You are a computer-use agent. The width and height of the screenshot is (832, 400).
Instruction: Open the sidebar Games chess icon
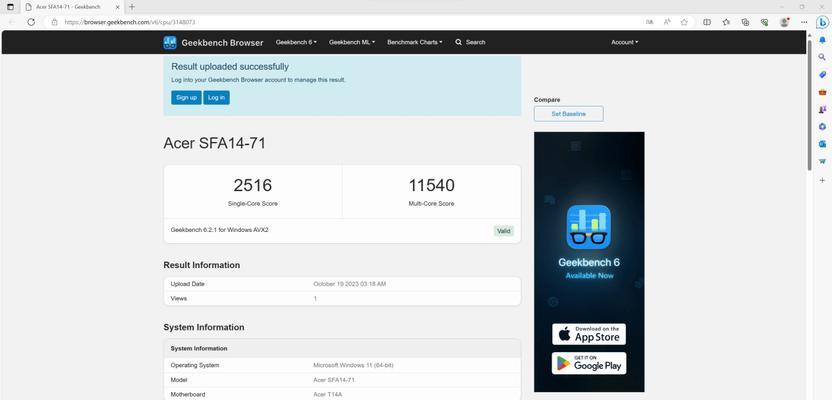coord(822,109)
